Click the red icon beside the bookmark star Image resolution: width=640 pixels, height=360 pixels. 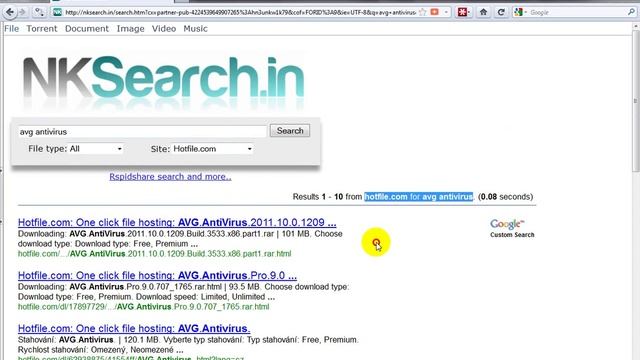pos(435,12)
